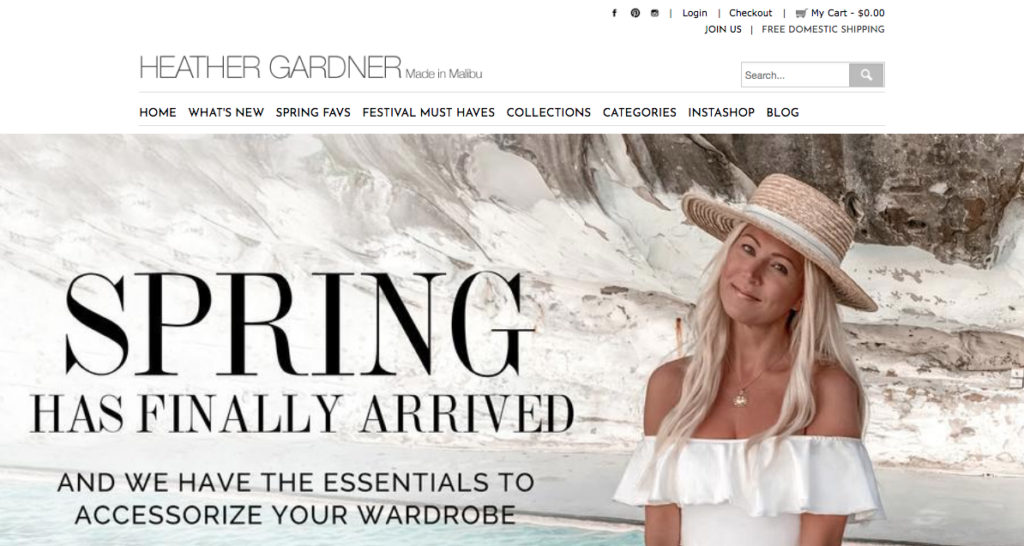Open the WHAT'S NEW menu item

click(226, 112)
